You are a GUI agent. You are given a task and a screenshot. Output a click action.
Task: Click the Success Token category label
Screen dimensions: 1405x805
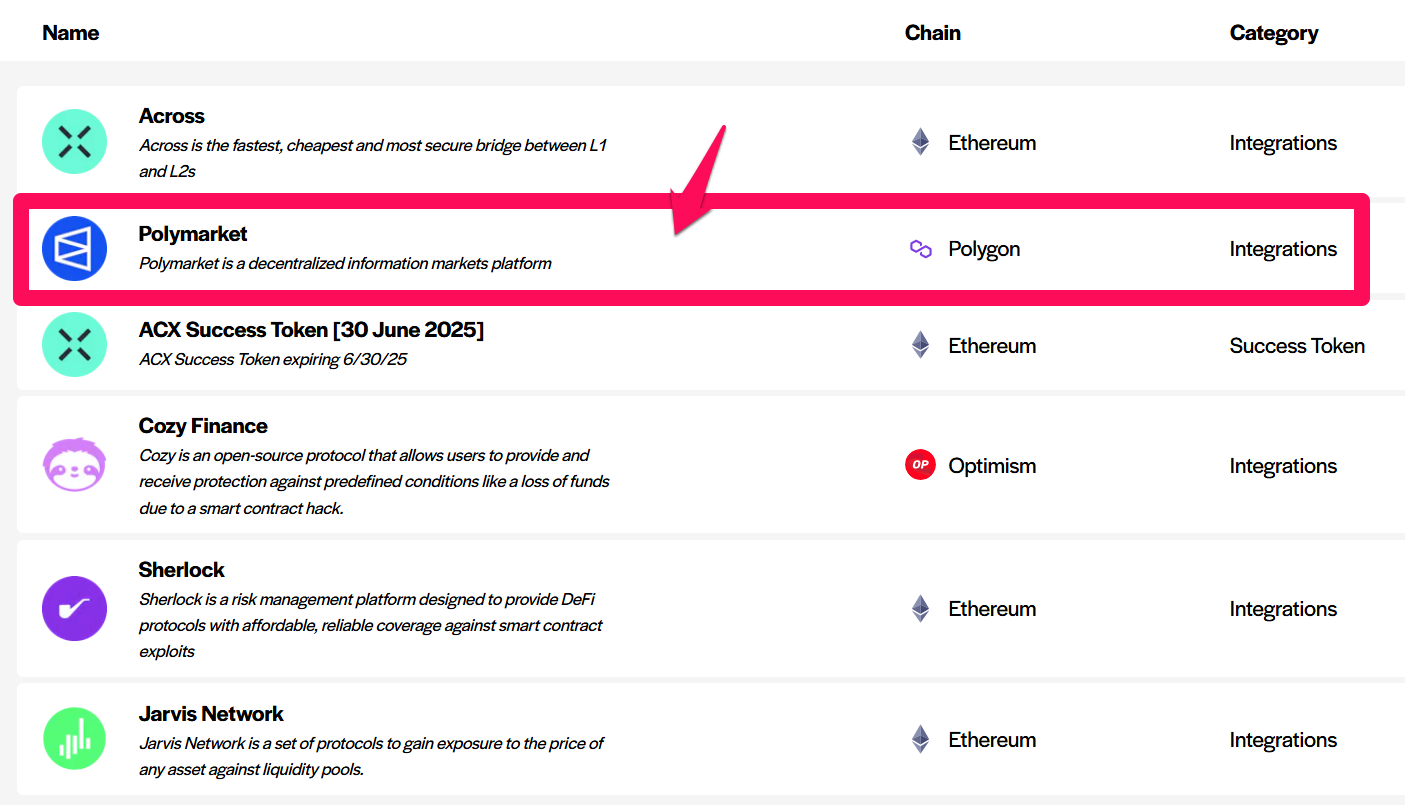pyautogui.click(x=1297, y=346)
